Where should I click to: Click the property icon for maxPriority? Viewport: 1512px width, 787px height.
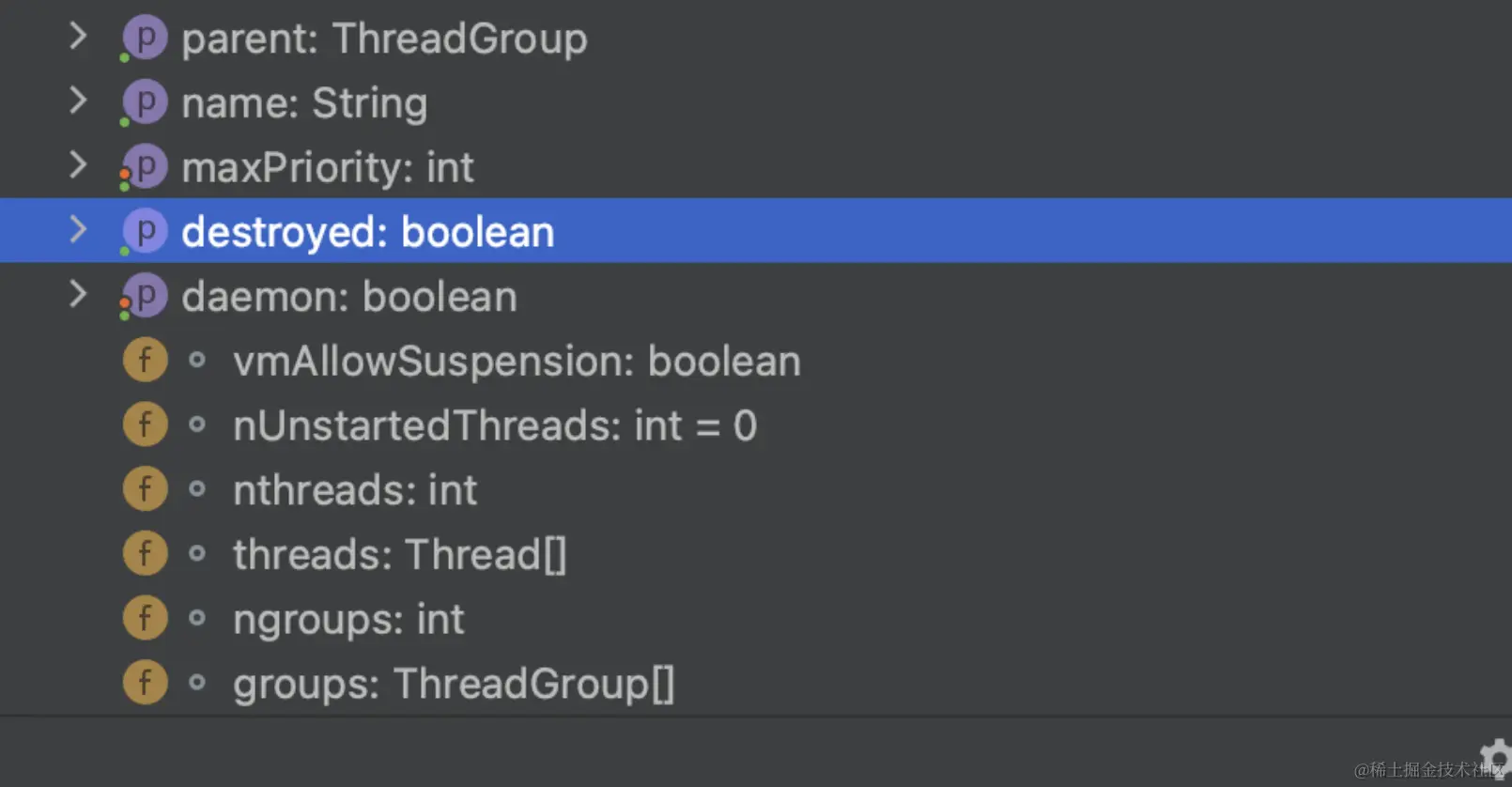(x=145, y=167)
